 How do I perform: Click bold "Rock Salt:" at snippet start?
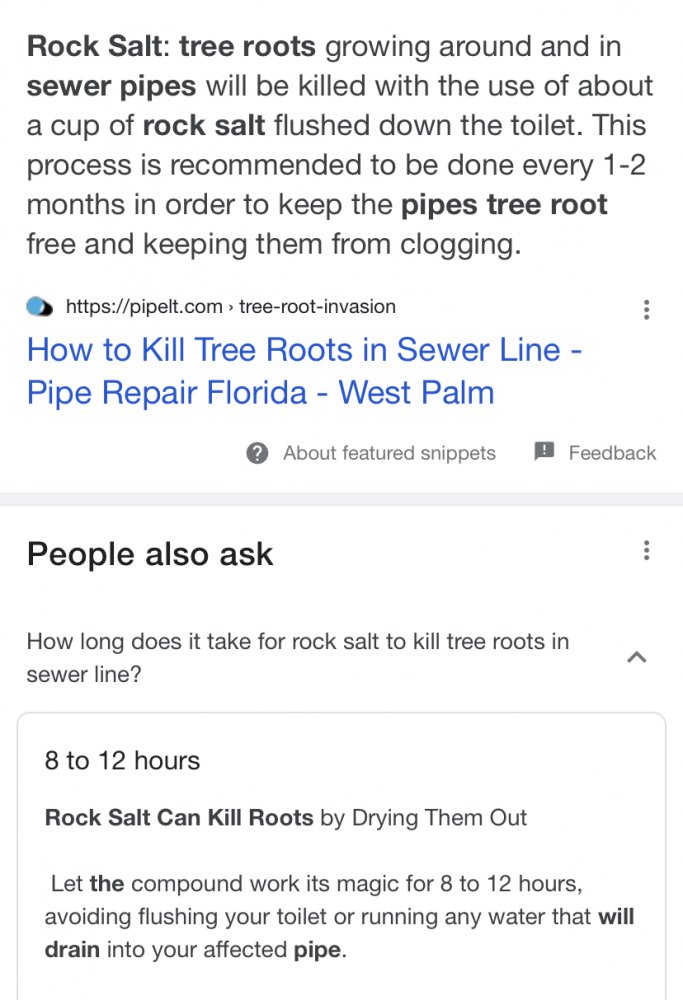coord(96,45)
